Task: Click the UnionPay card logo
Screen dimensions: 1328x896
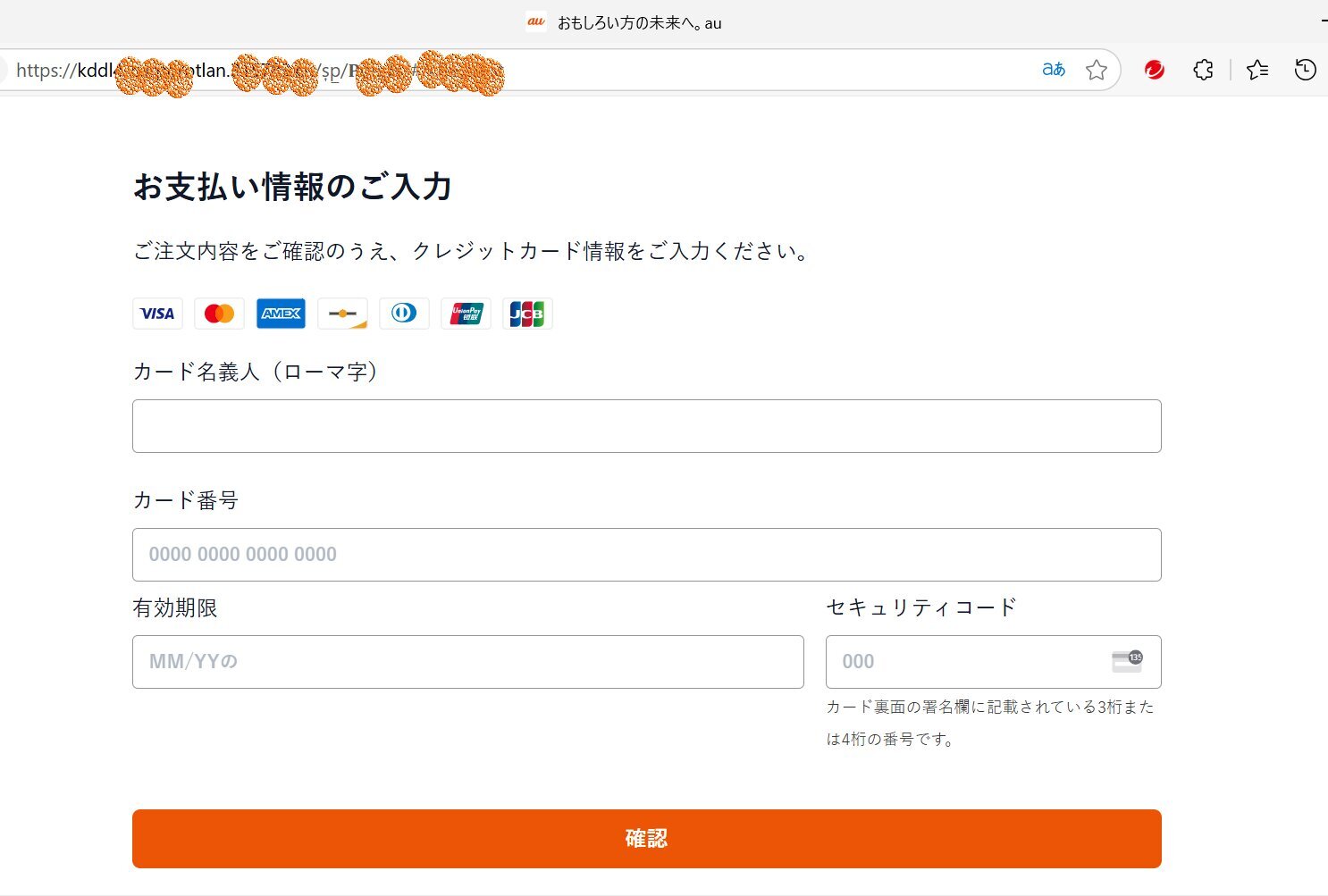Action: coord(466,314)
